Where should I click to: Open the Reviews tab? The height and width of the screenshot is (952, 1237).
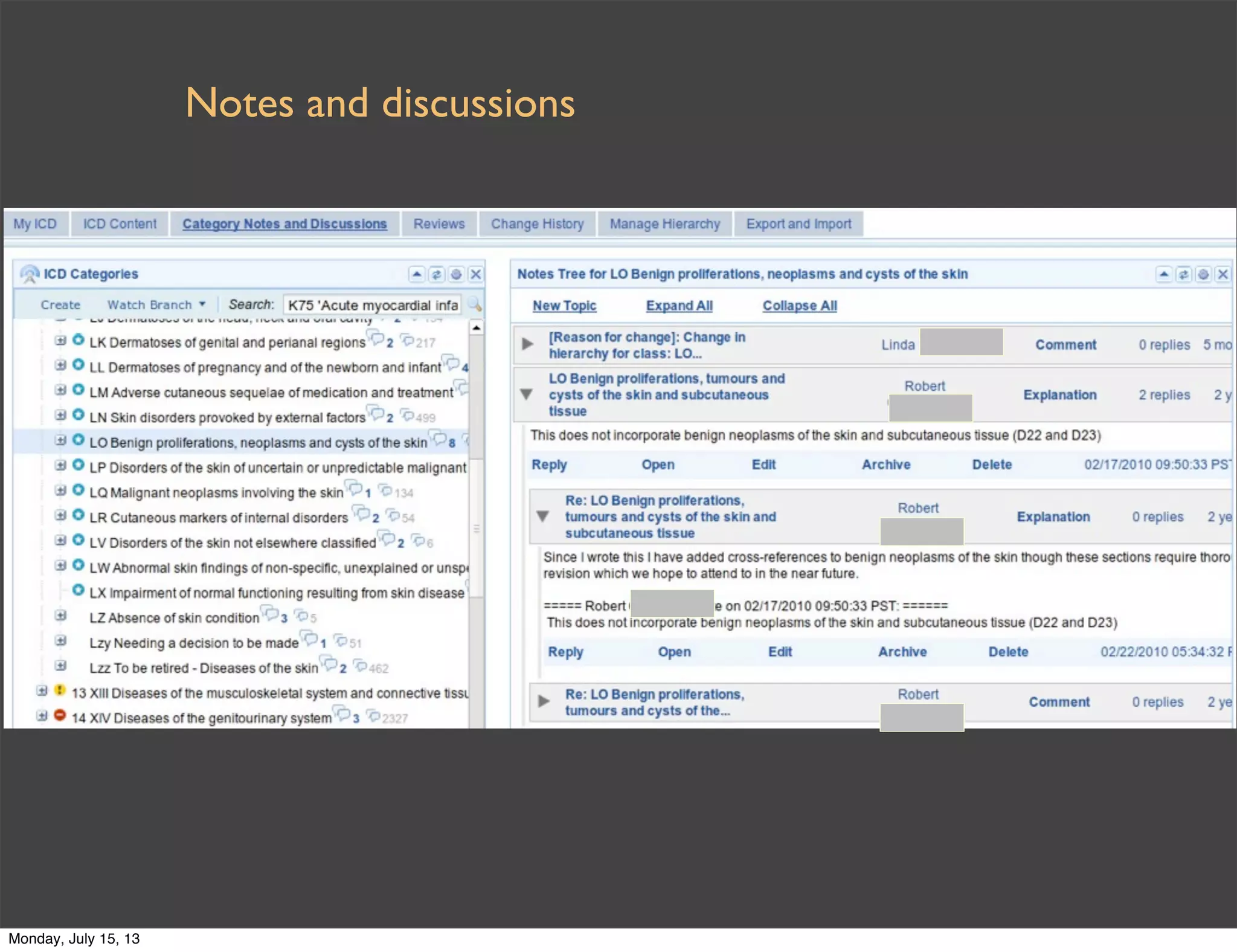coord(439,224)
